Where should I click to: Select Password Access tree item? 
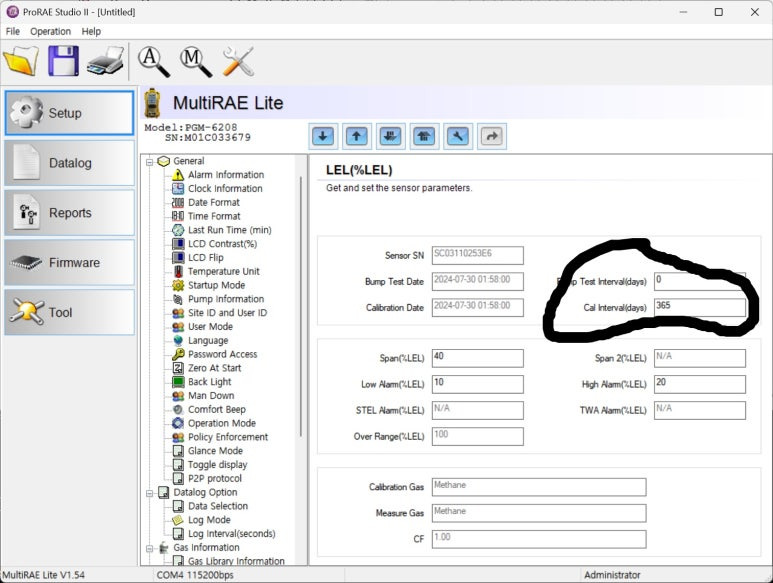coord(222,354)
